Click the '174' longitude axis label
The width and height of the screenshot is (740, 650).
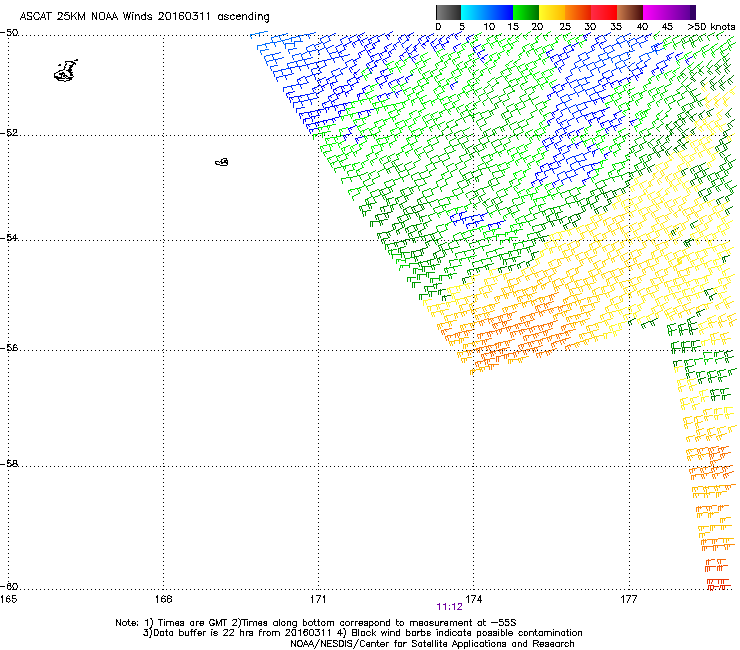click(473, 599)
